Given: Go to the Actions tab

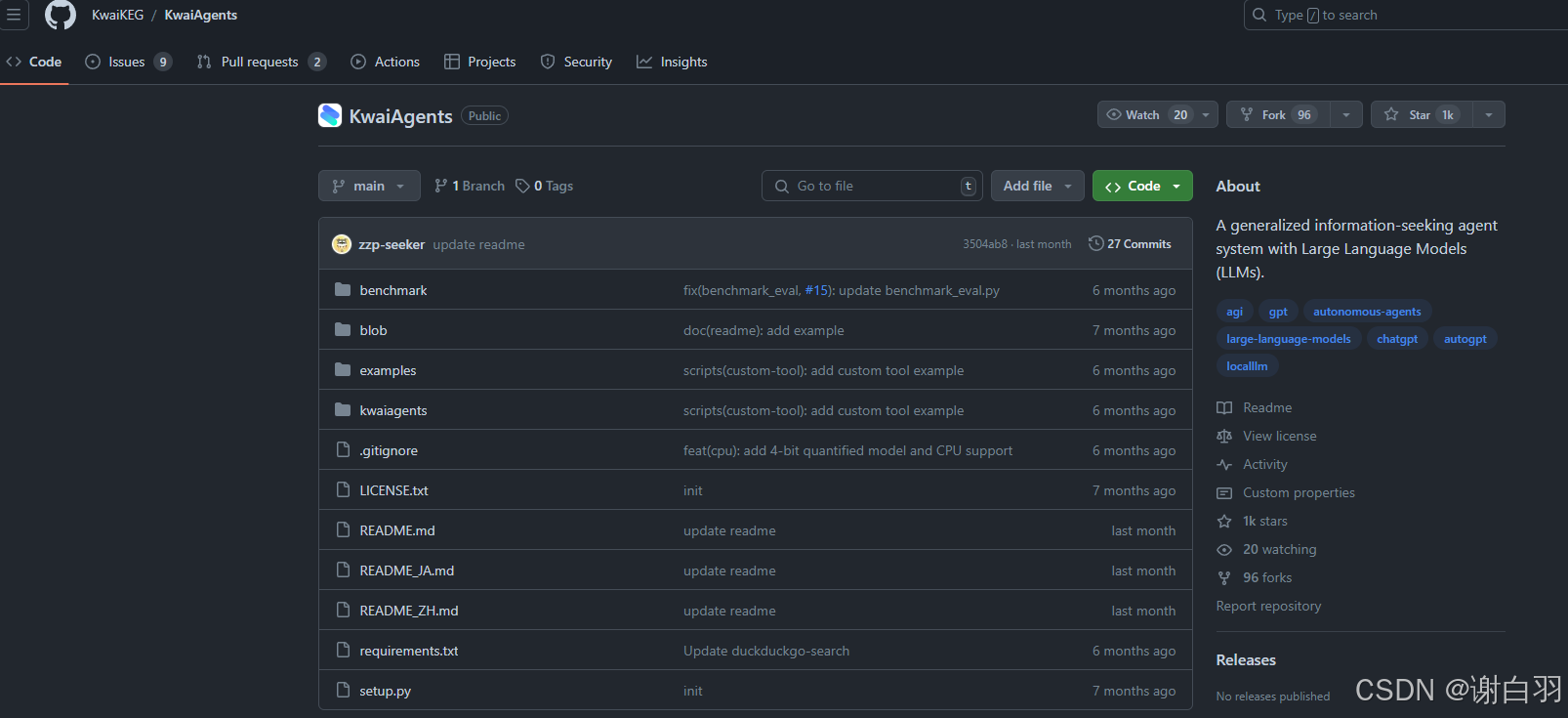Looking at the screenshot, I should tap(385, 62).
